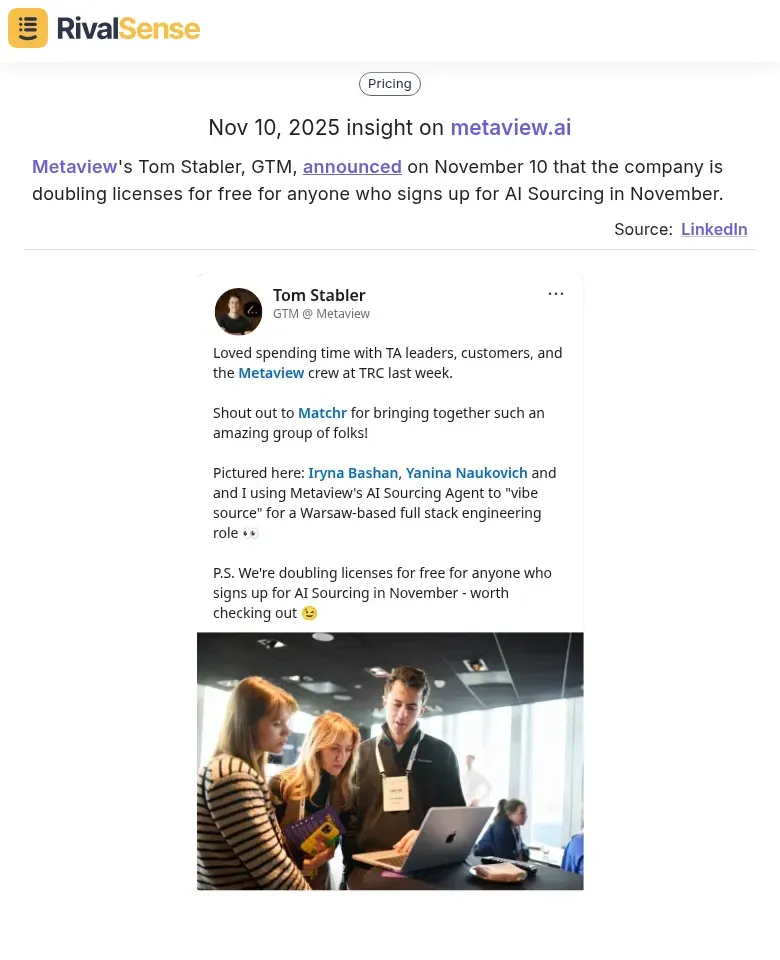Click the RivalSense logo icon
780x960 pixels.
click(x=27, y=28)
